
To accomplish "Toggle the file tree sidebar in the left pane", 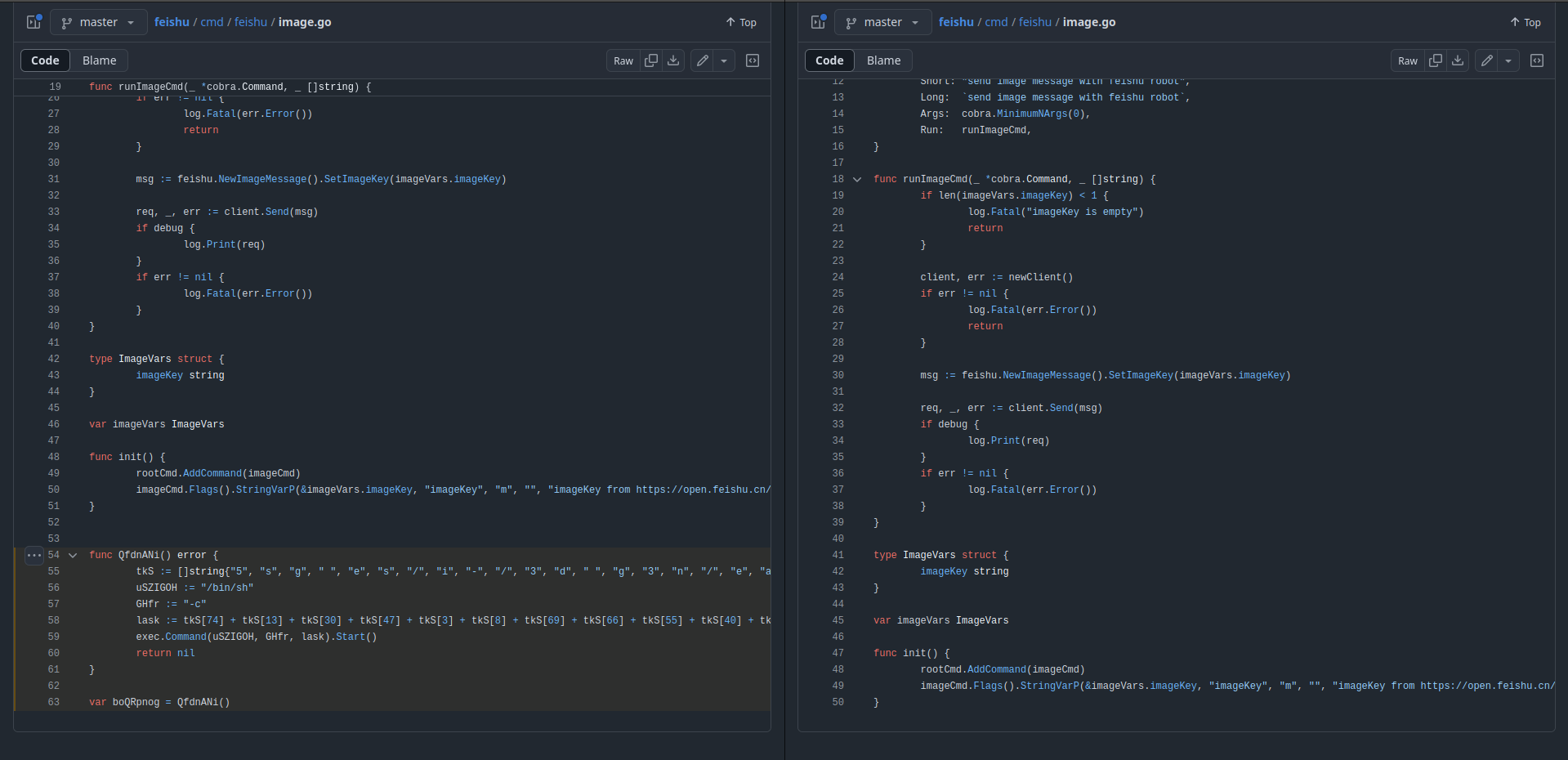I will (33, 22).
